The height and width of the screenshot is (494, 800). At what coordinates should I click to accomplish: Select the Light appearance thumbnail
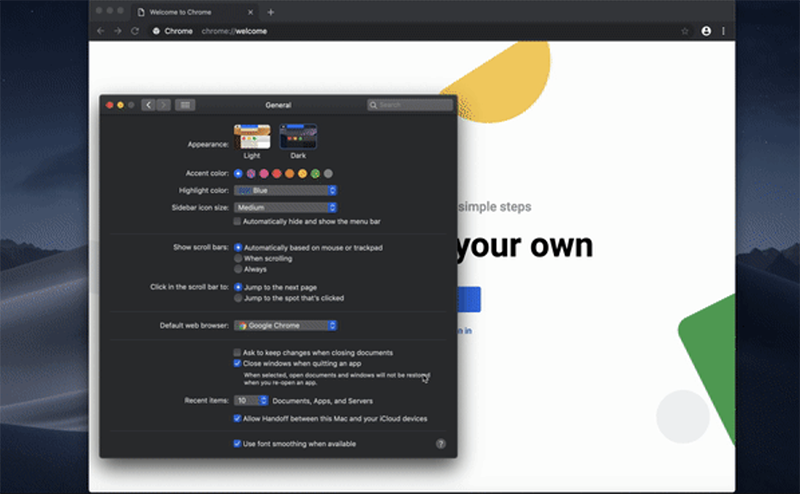click(252, 137)
